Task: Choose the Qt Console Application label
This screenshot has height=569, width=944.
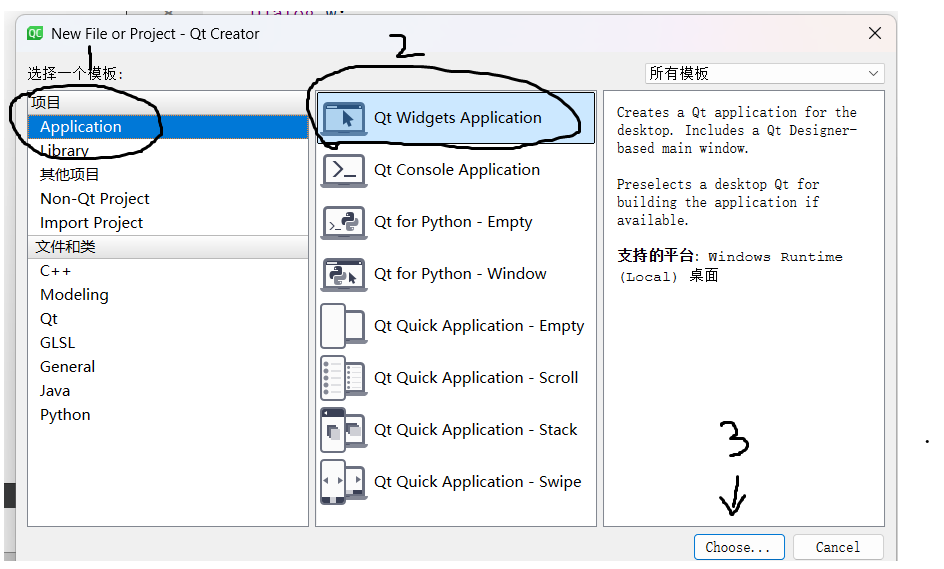Action: click(457, 170)
